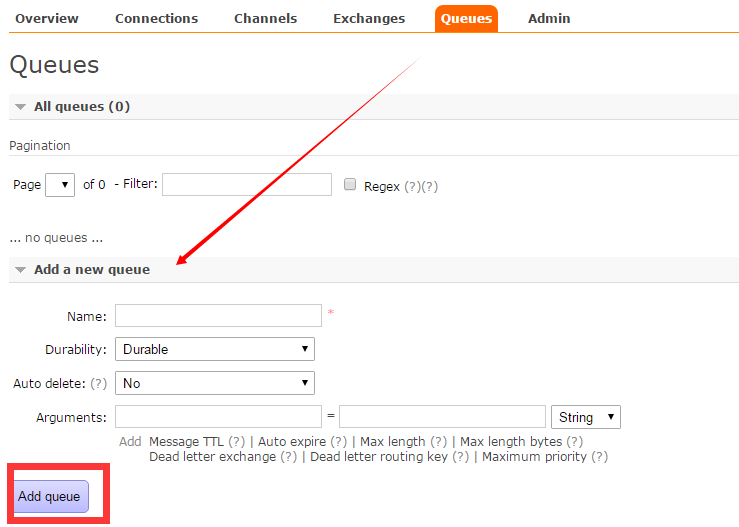Open the Overview tab
739x527 pixels.
(47, 18)
